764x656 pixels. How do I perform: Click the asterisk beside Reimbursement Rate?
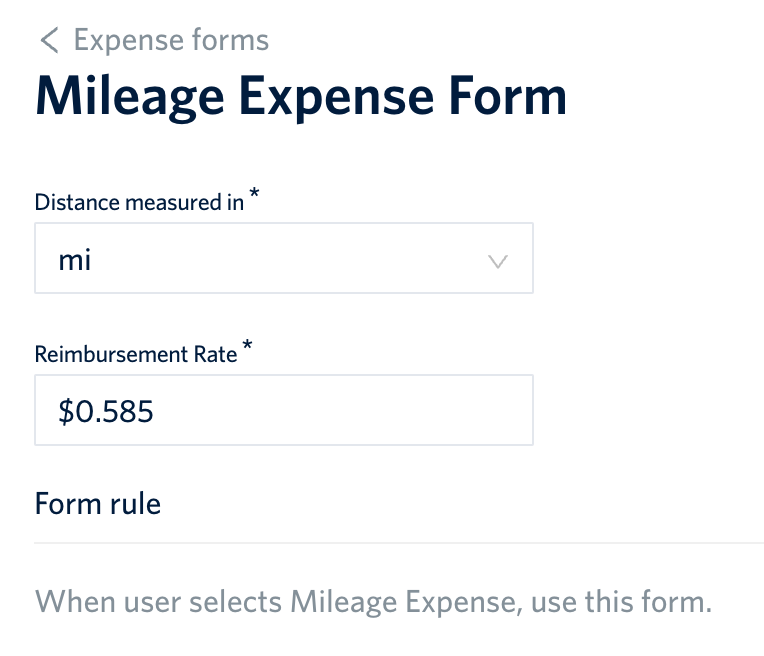click(247, 348)
